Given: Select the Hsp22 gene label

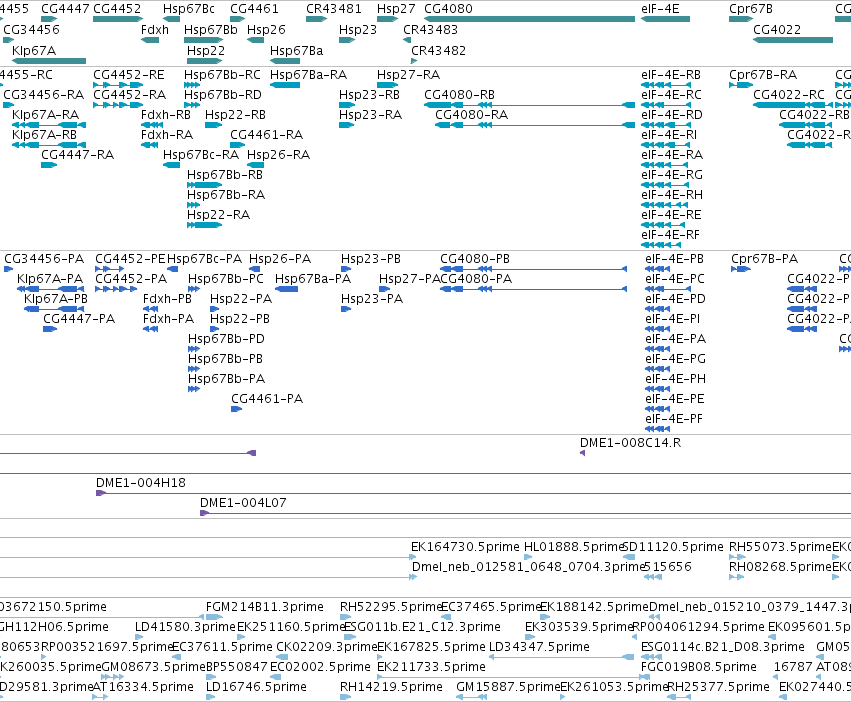Looking at the screenshot, I should 206,50.
